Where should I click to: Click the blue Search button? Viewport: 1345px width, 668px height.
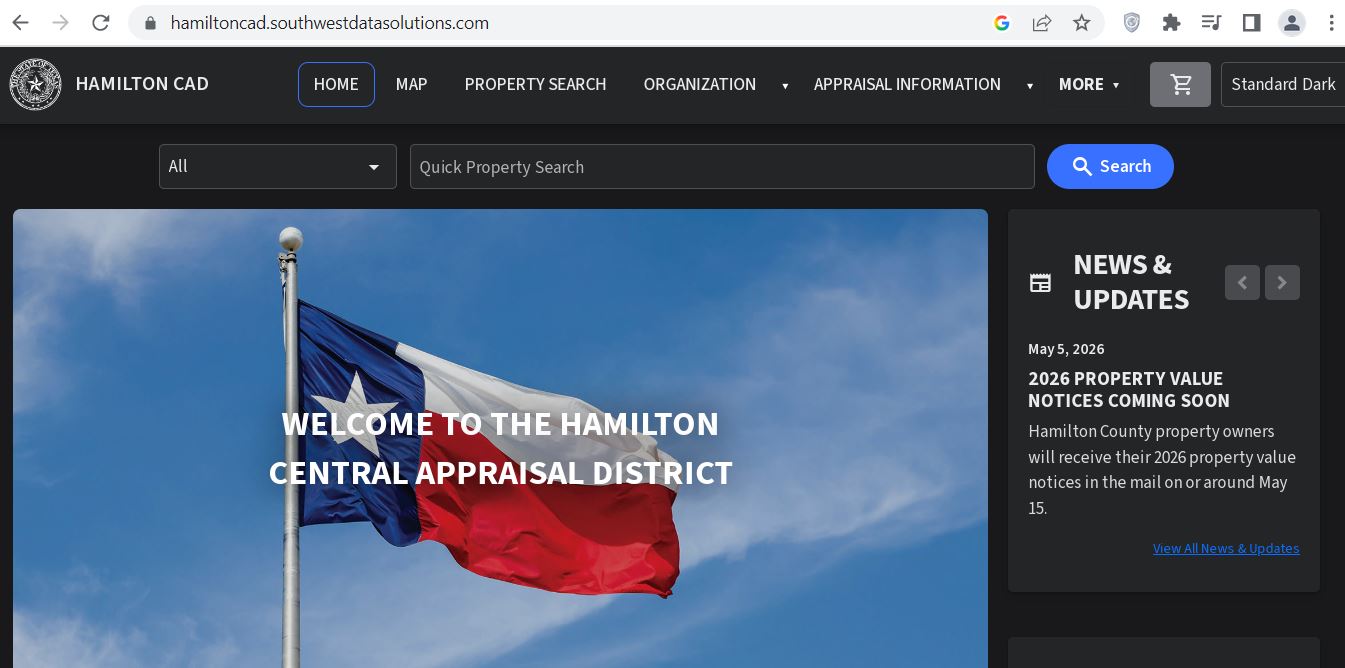[x=1110, y=167]
